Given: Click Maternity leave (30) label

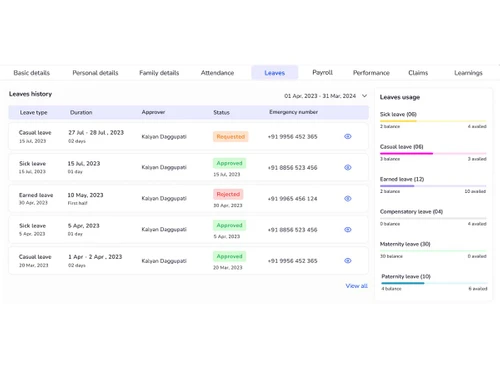Looking at the screenshot, I should [x=405, y=244].
